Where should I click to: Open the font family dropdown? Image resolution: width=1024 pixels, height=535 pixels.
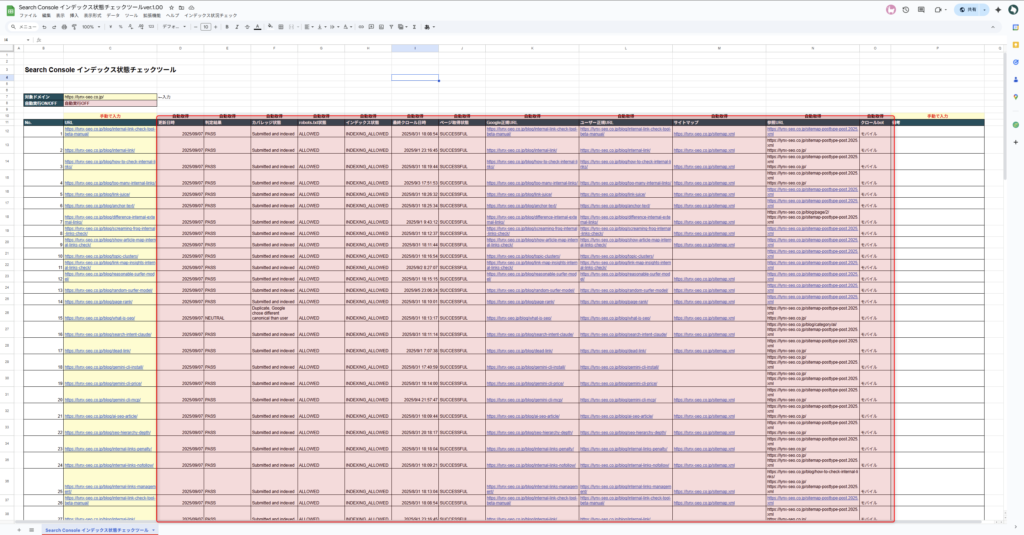(173, 27)
